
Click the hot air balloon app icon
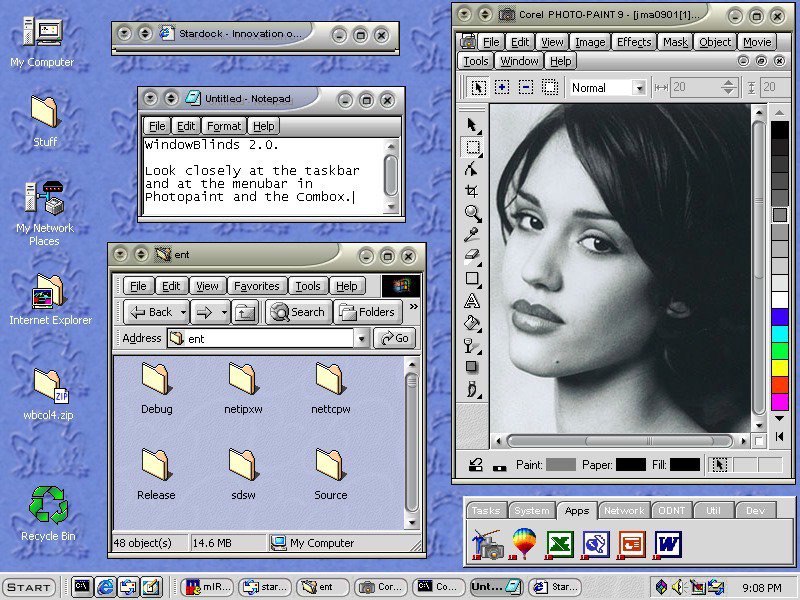[524, 544]
